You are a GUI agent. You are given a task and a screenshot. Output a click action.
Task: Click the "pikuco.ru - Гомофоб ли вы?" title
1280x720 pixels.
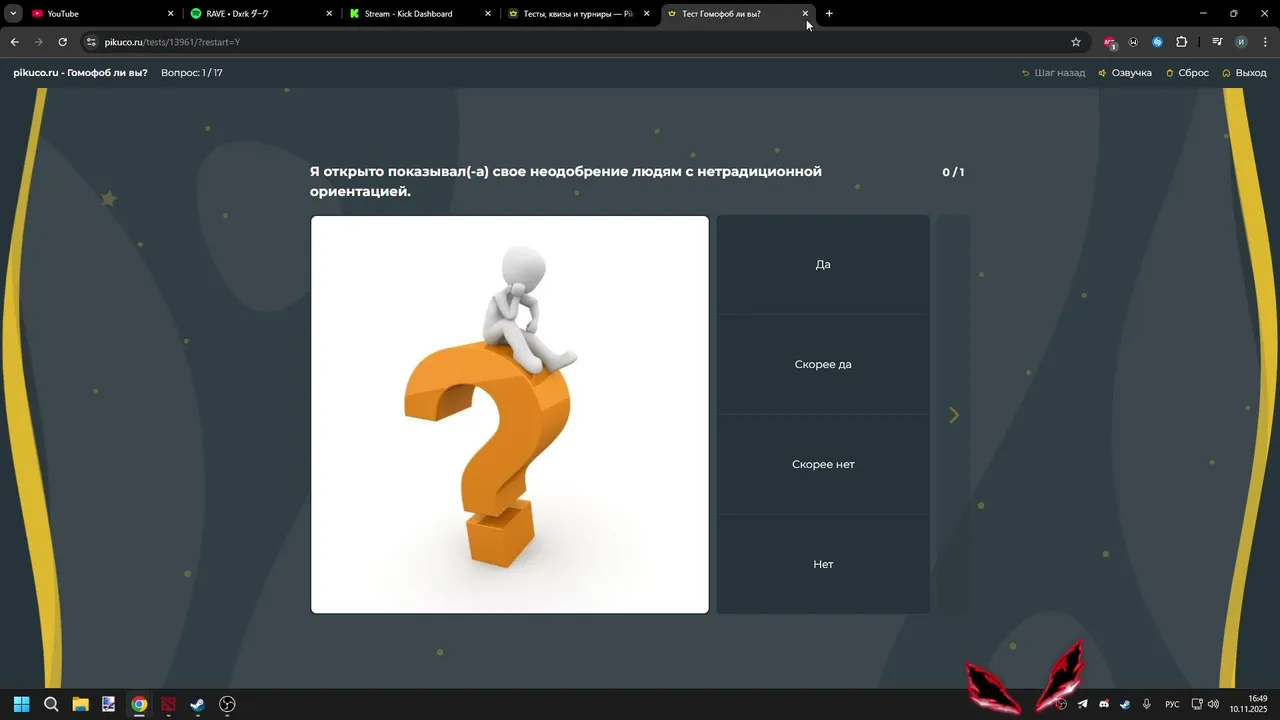tap(80, 73)
